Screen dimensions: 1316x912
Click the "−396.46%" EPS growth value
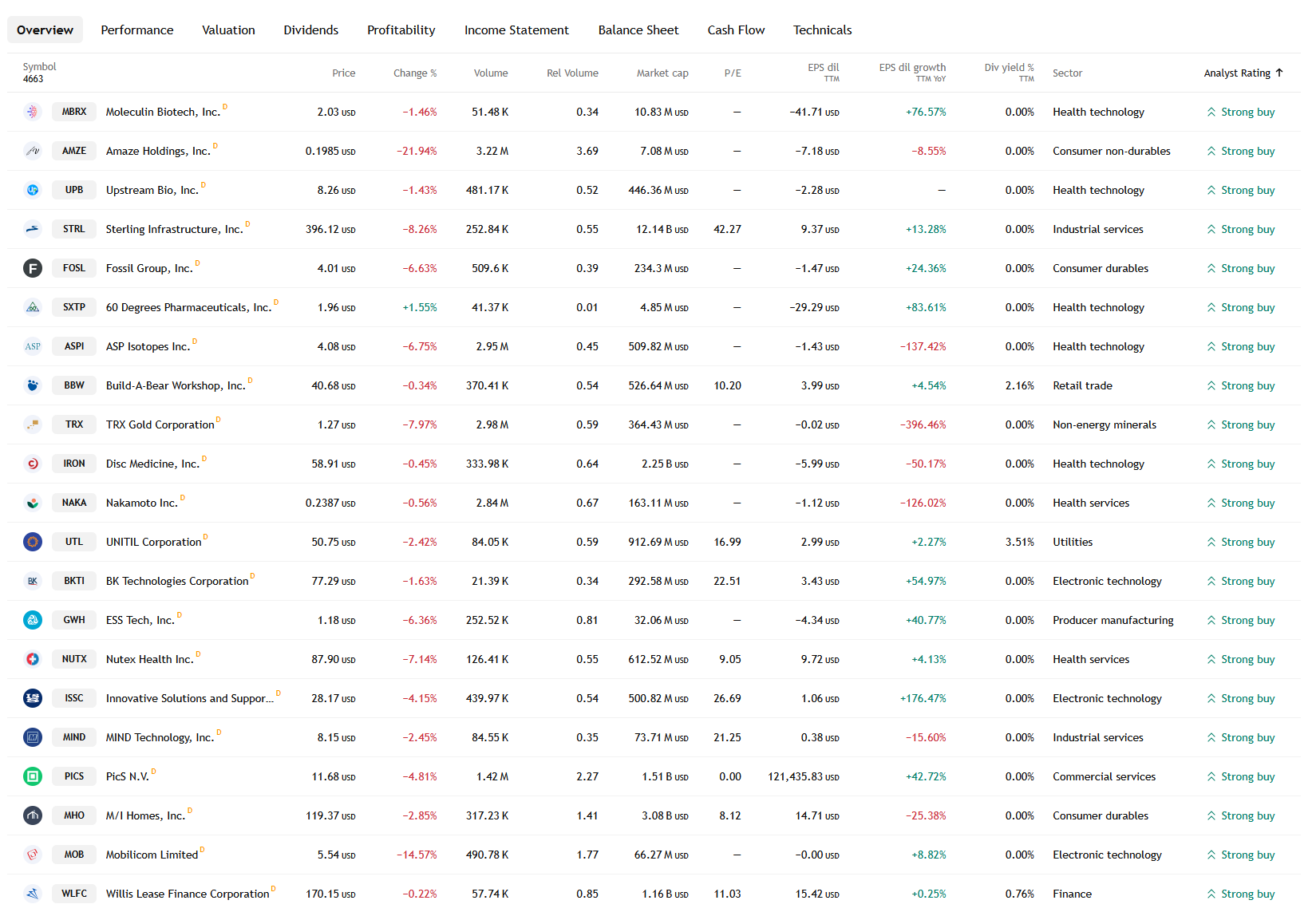[x=923, y=424]
